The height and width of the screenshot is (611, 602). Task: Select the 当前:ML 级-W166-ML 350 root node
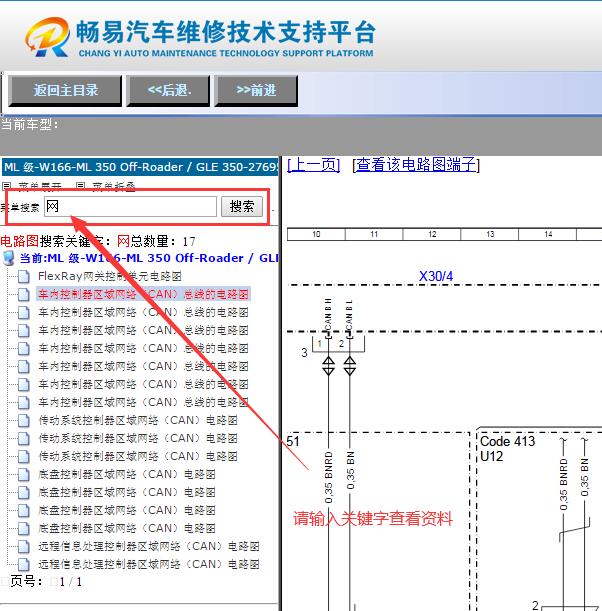(x=150, y=258)
